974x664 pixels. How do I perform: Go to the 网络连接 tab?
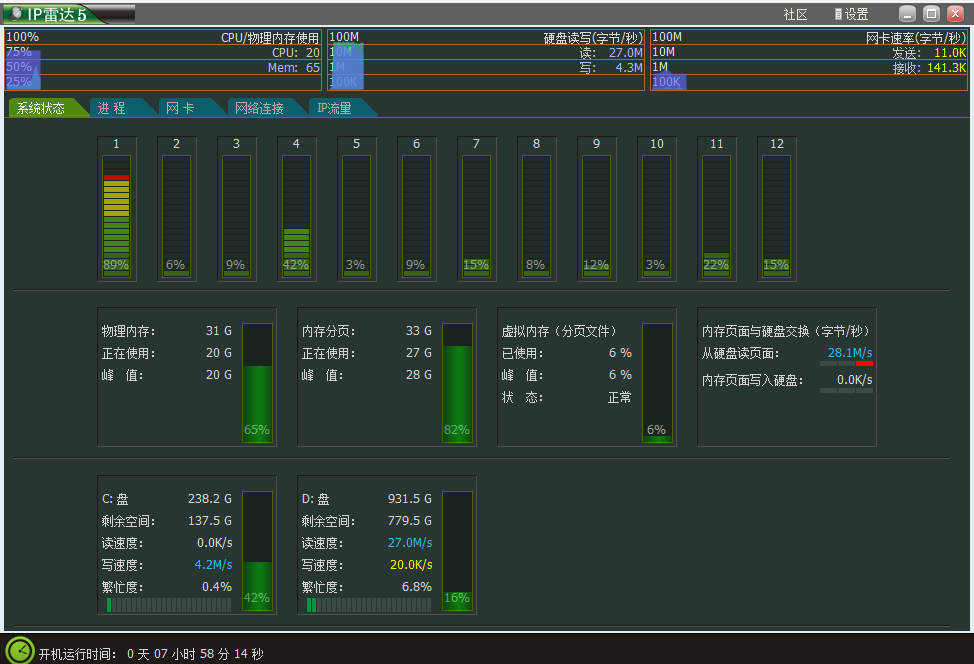coord(258,108)
